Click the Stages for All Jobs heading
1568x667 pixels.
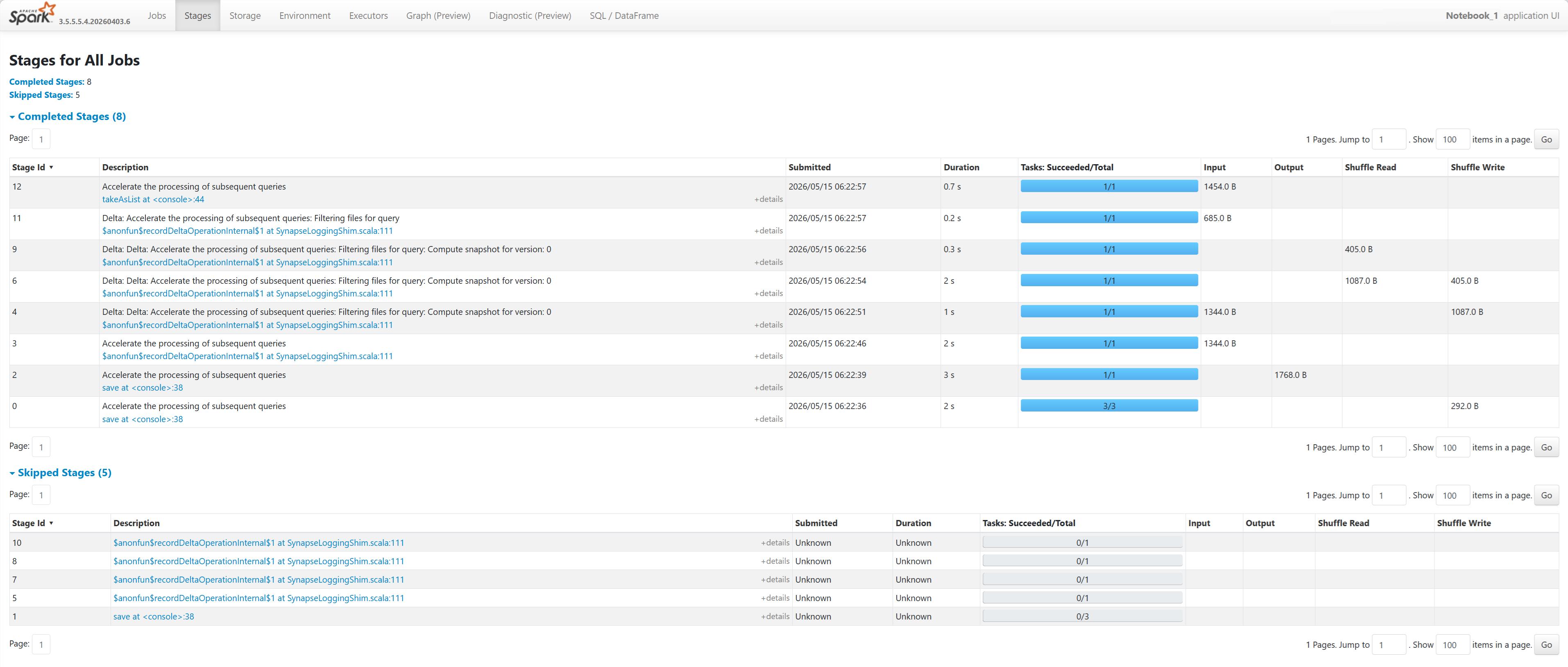(x=74, y=60)
